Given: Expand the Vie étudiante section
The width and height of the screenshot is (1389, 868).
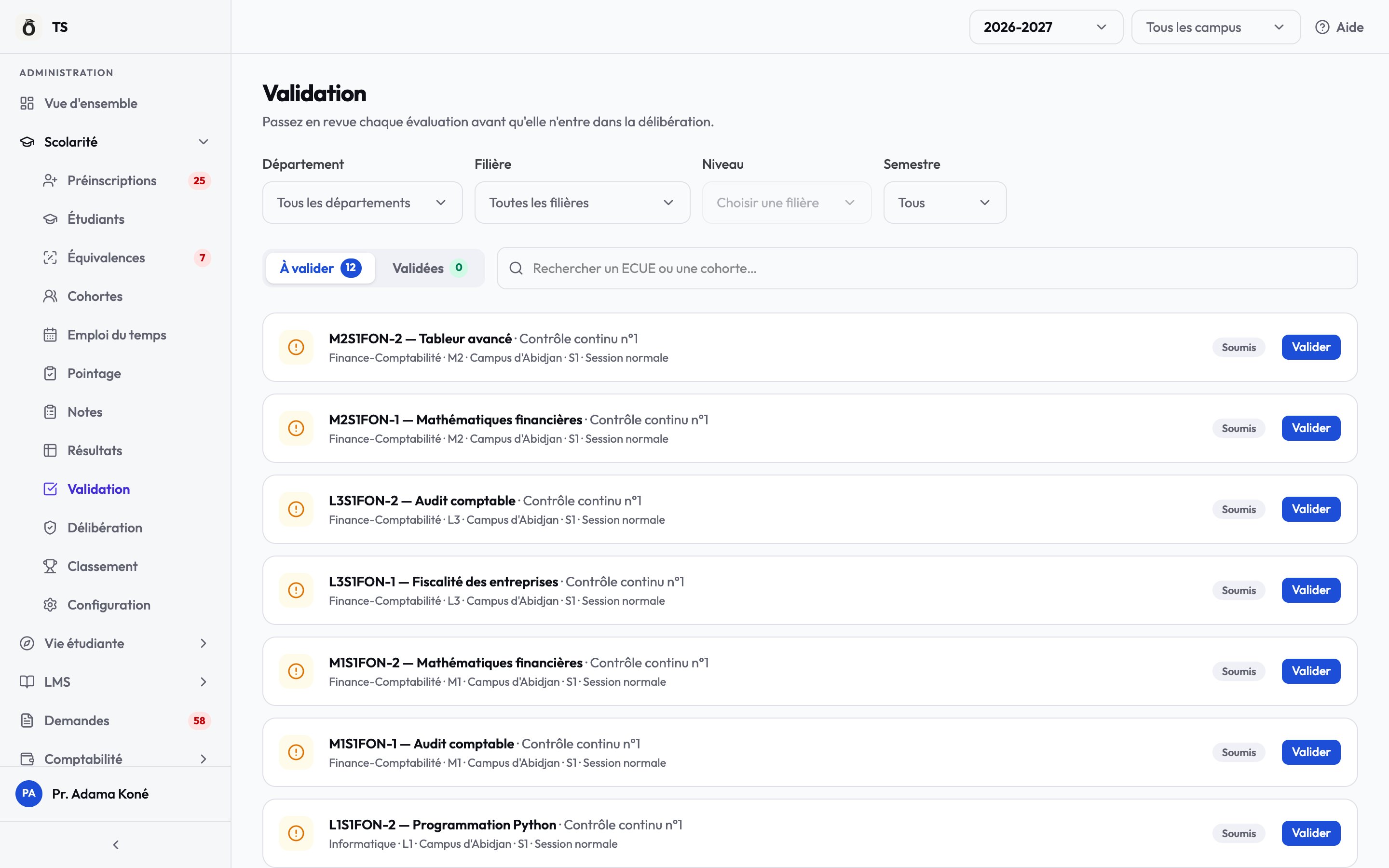Looking at the screenshot, I should click(115, 644).
